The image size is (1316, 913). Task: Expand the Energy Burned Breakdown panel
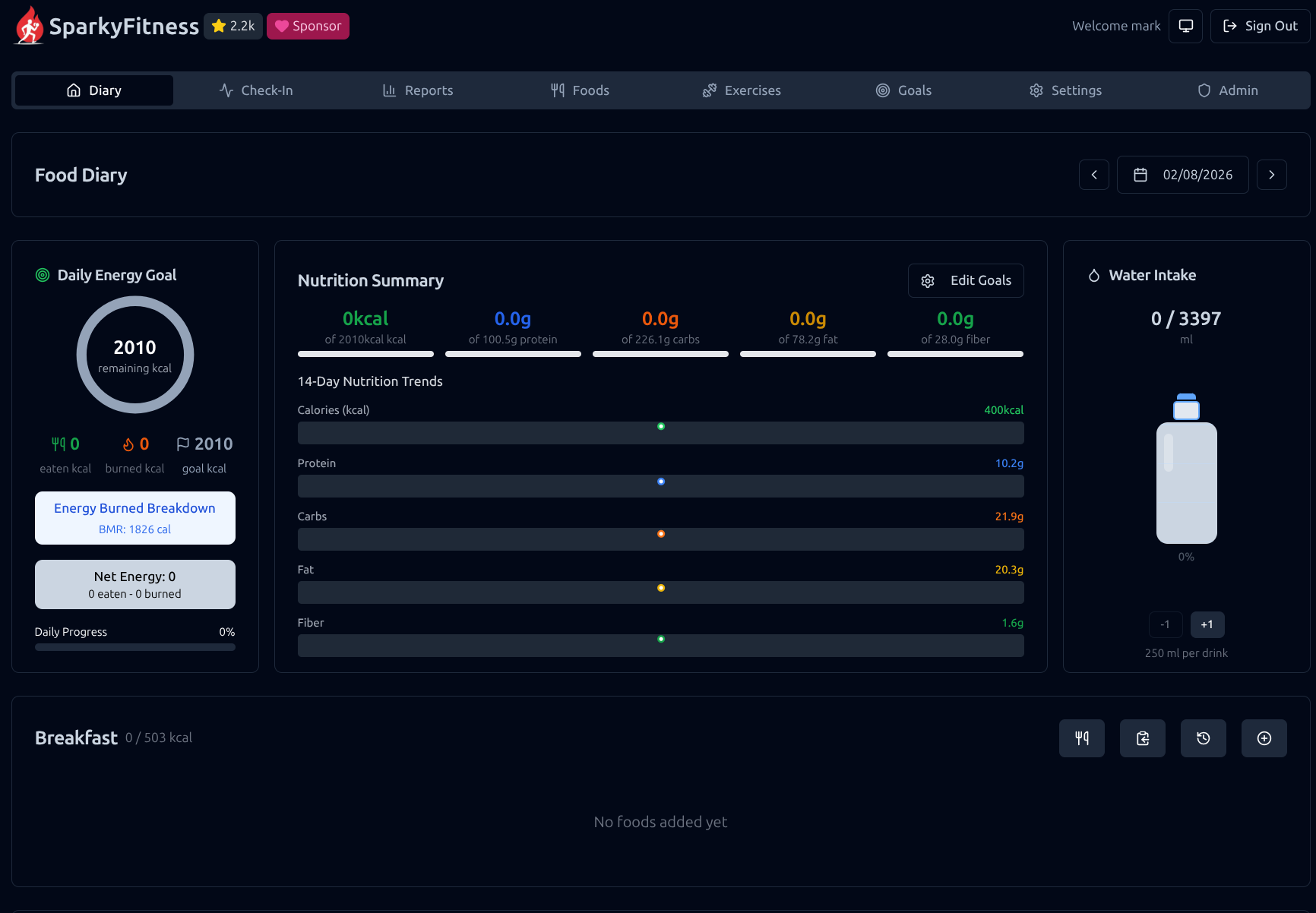tap(135, 518)
